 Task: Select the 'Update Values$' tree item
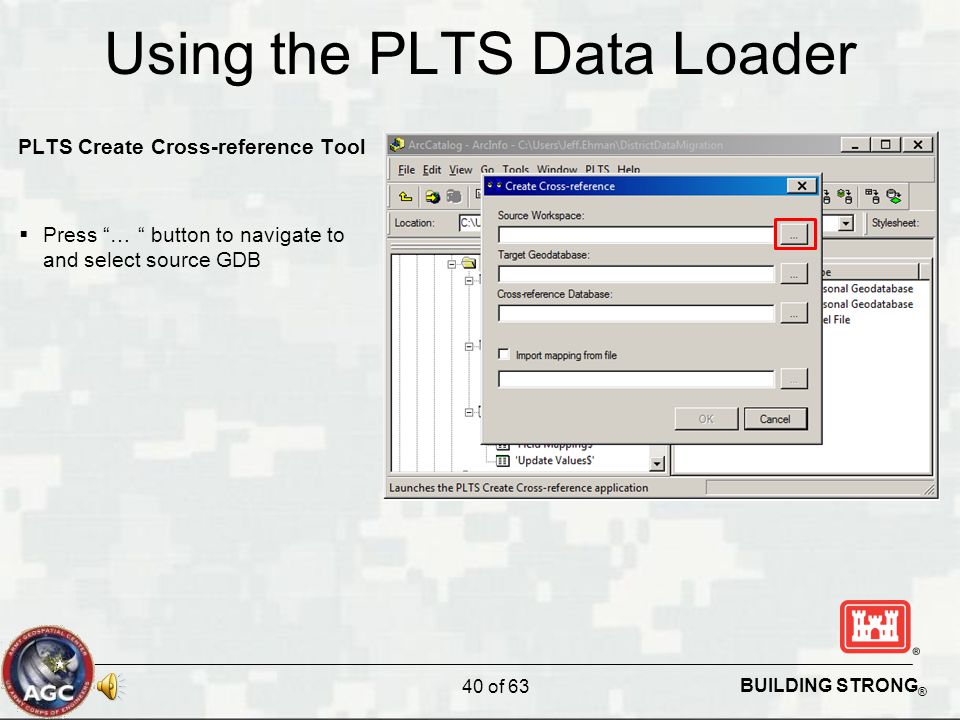coord(555,460)
